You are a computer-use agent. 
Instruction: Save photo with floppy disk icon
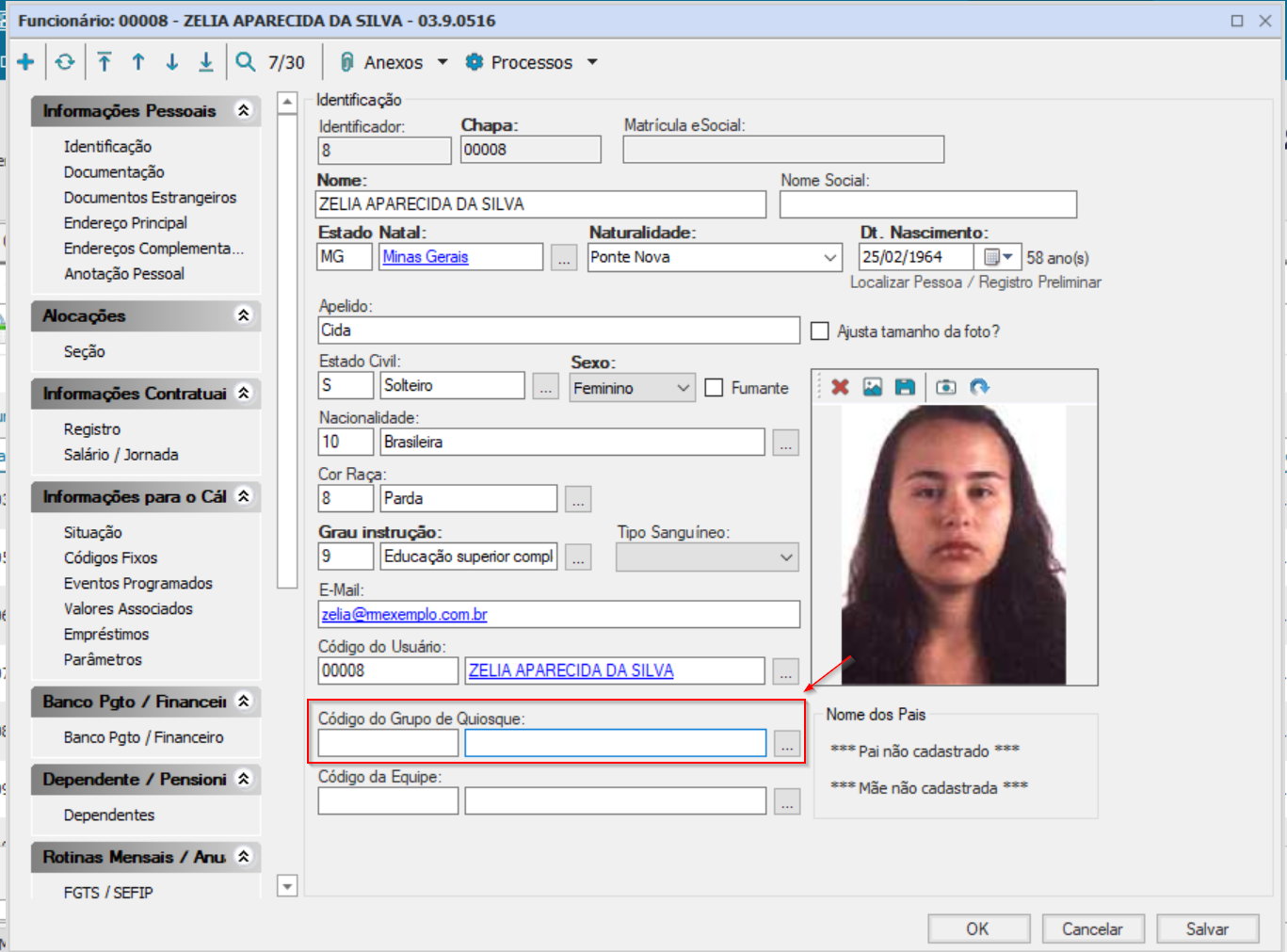coord(905,387)
